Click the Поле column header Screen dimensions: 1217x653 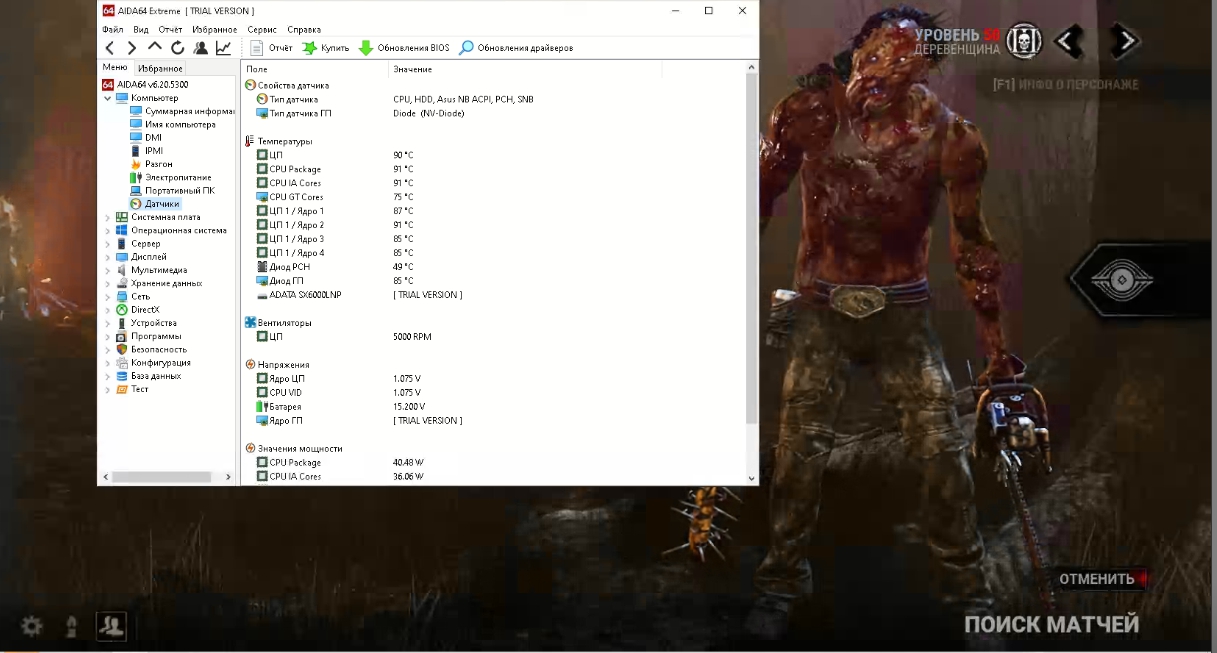315,69
